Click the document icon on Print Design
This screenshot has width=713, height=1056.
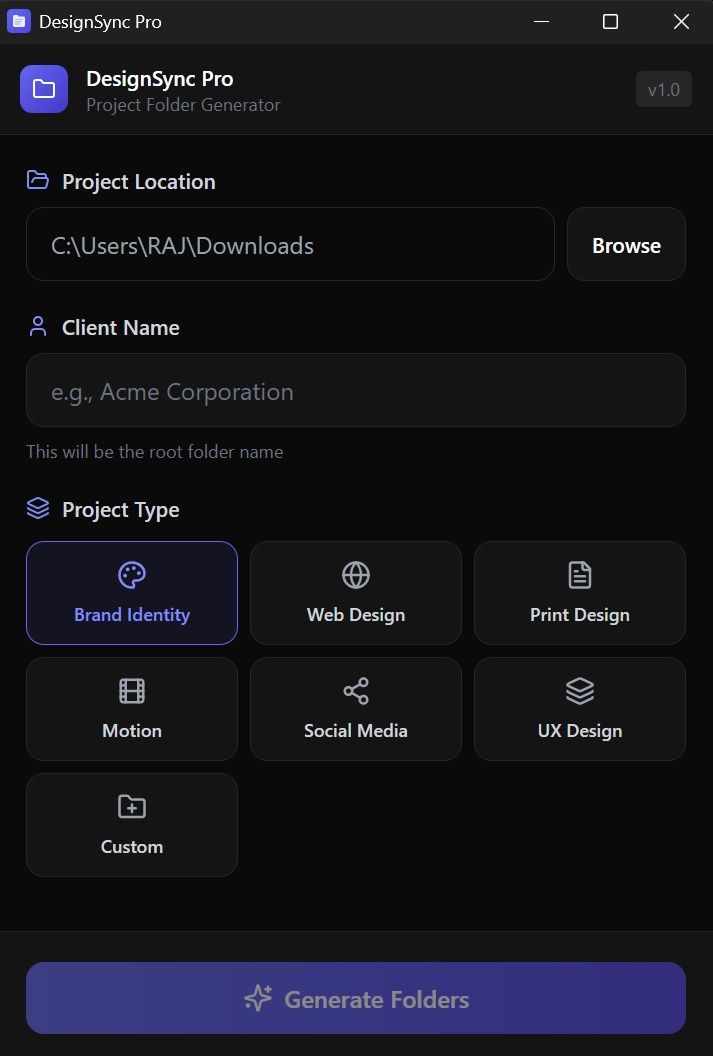point(580,575)
